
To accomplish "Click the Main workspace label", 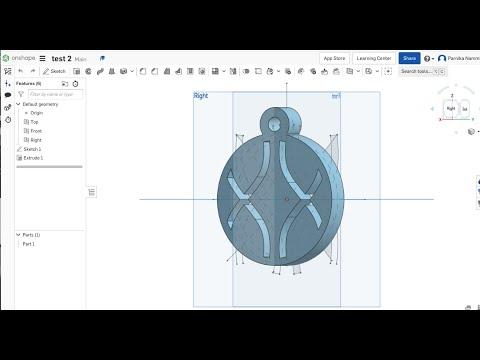I will point(80,59).
